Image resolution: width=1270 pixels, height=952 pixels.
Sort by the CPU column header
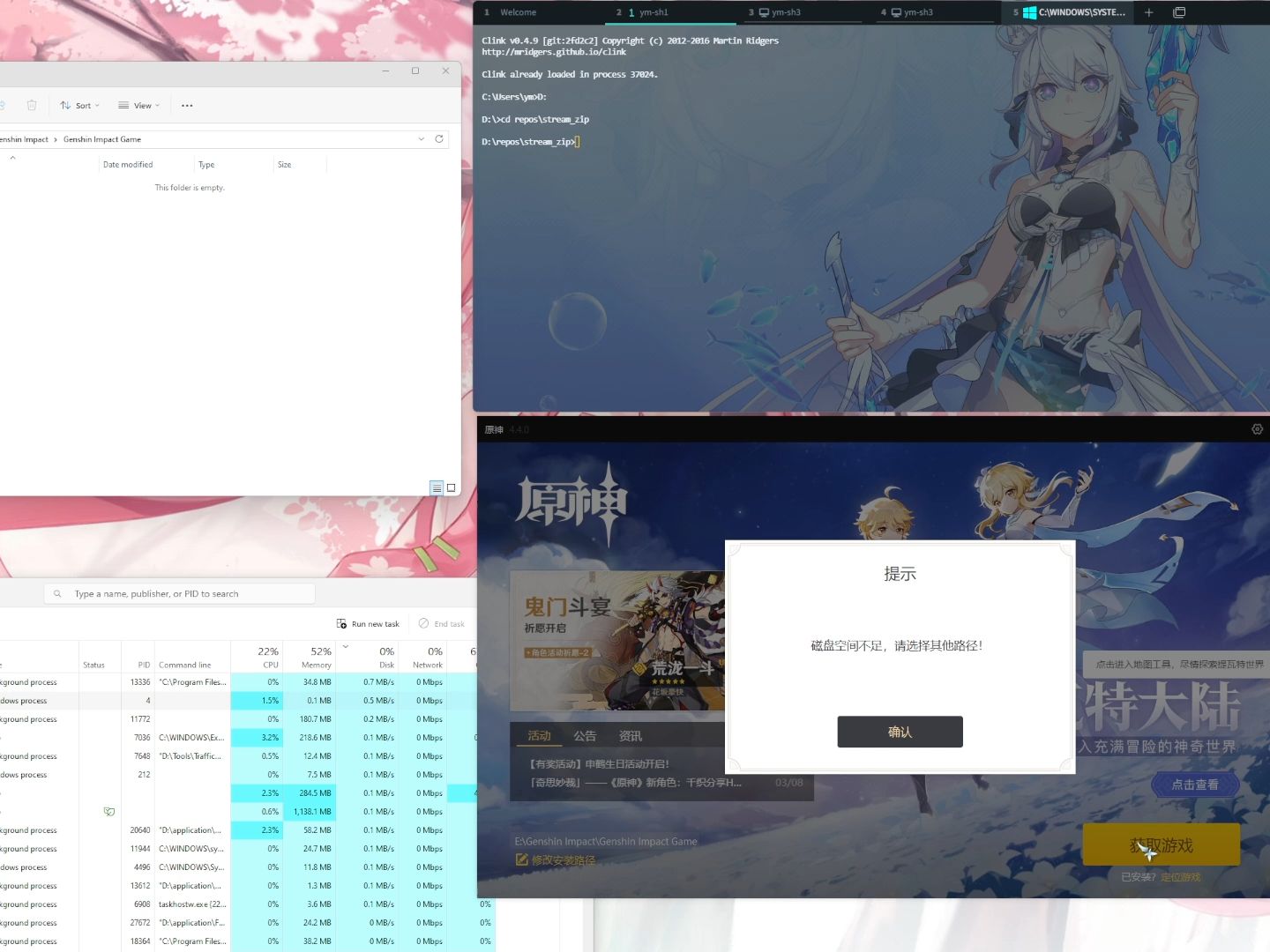coord(257,657)
